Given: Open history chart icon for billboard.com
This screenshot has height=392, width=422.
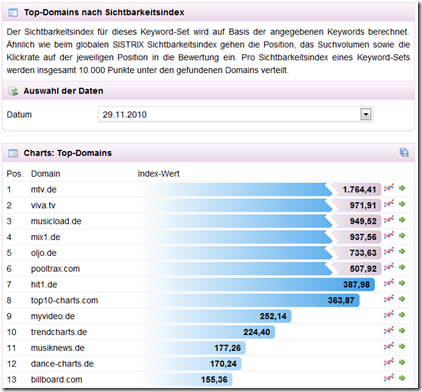Looking at the screenshot, I should 389,378.
